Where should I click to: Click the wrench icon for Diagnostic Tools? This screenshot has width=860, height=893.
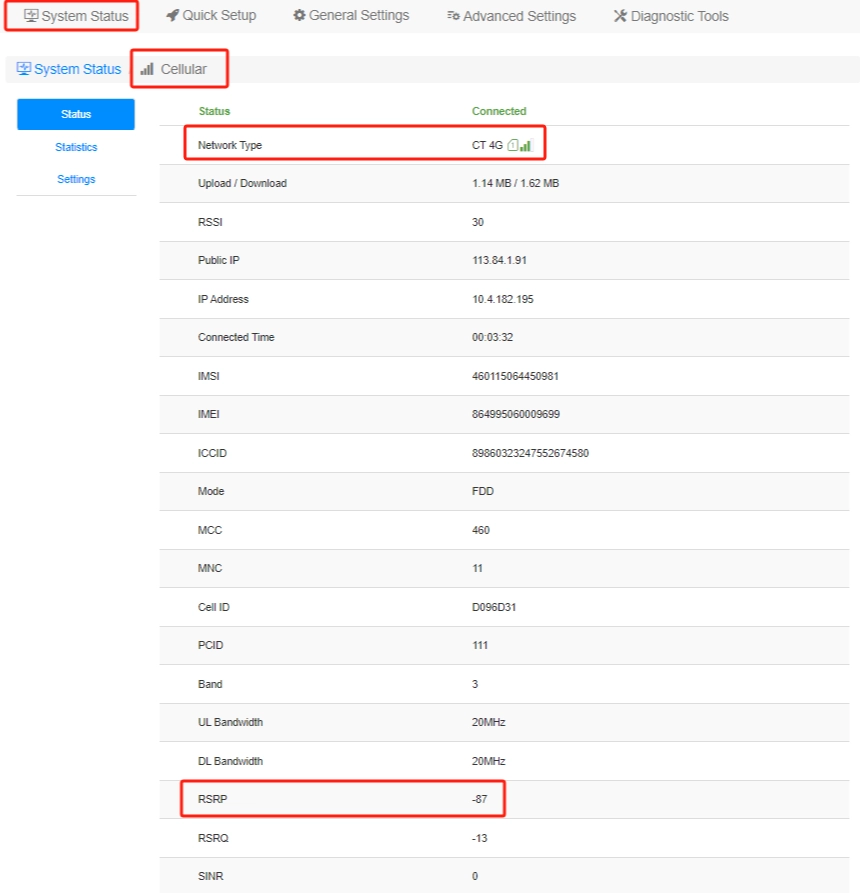point(620,16)
